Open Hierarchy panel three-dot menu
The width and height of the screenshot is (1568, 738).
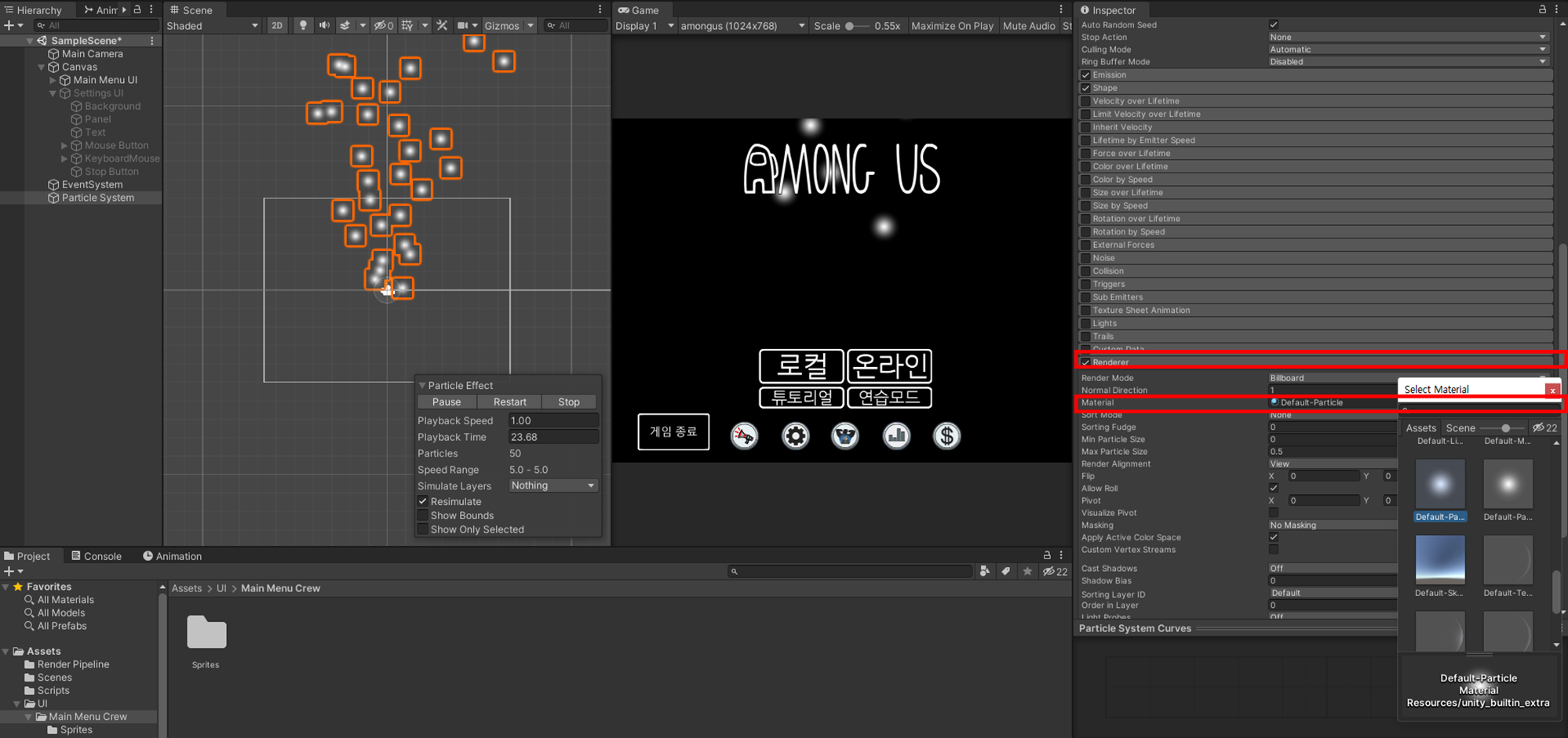(x=151, y=9)
